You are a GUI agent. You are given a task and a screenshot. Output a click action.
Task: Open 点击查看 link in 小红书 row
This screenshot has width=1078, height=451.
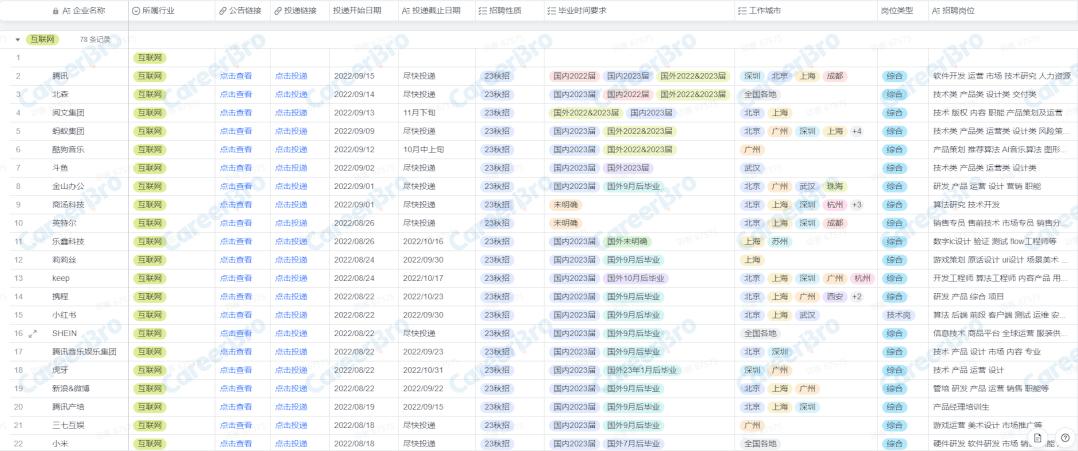(x=236, y=315)
